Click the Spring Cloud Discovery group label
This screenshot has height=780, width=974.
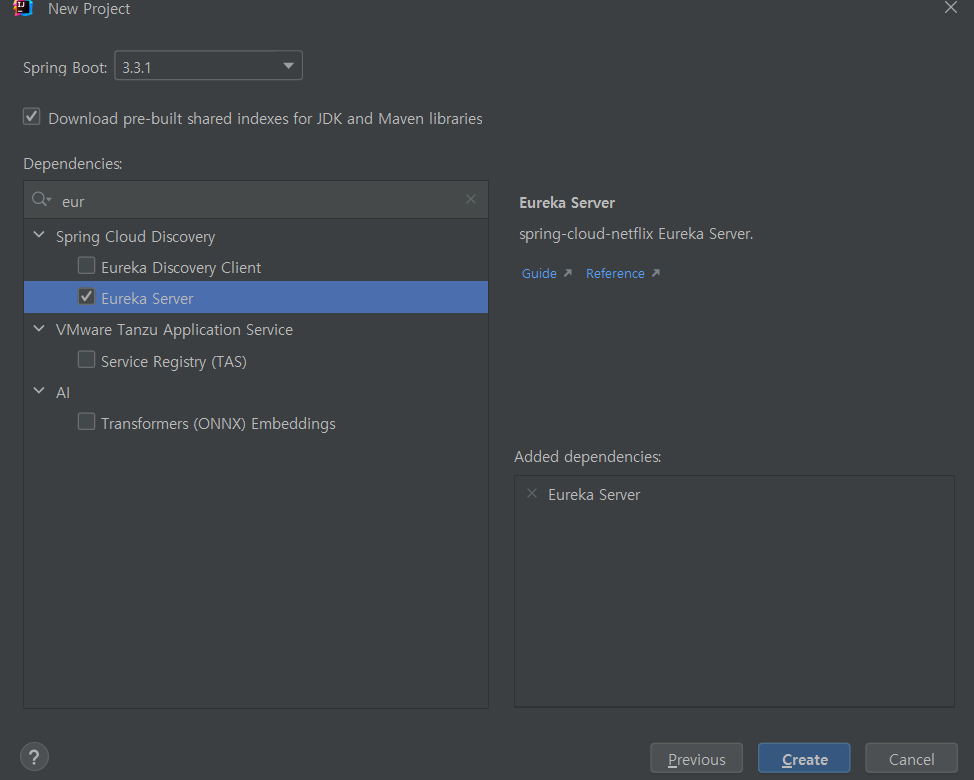[135, 237]
